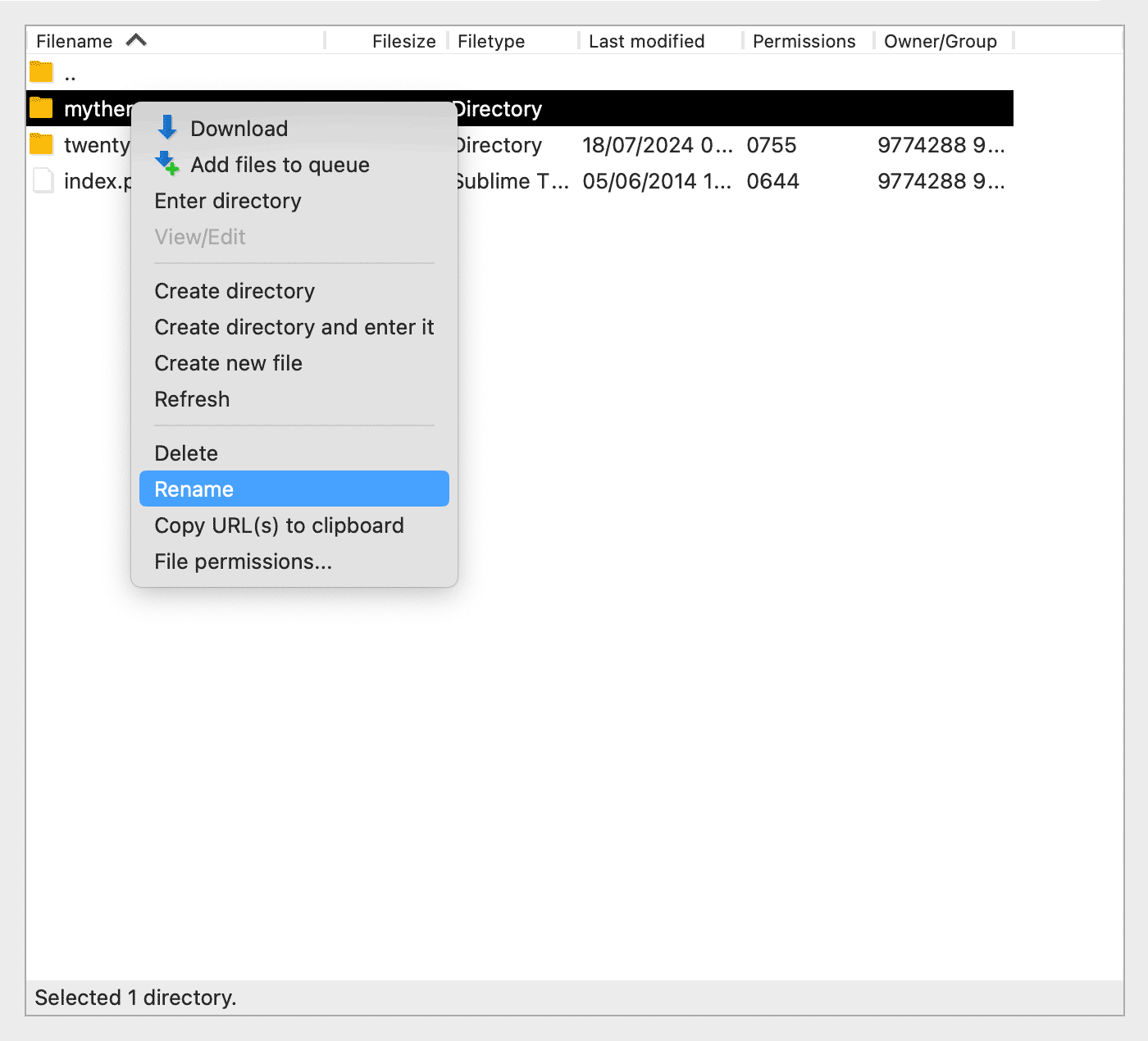Click the parent directory folder icon

41,72
